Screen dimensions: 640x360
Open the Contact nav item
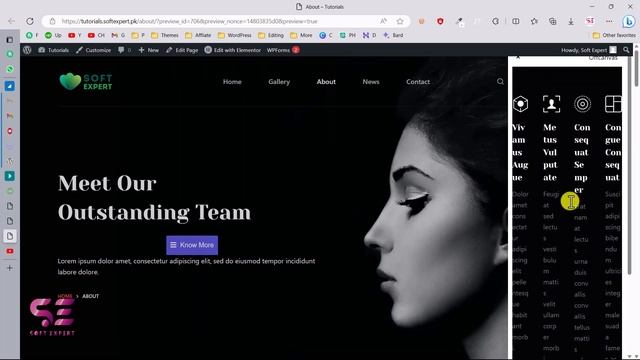(x=418, y=82)
